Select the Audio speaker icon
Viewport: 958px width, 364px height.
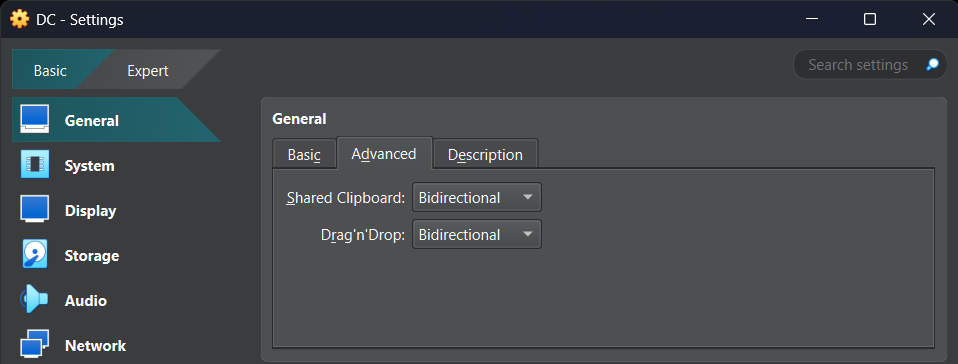pyautogui.click(x=34, y=300)
